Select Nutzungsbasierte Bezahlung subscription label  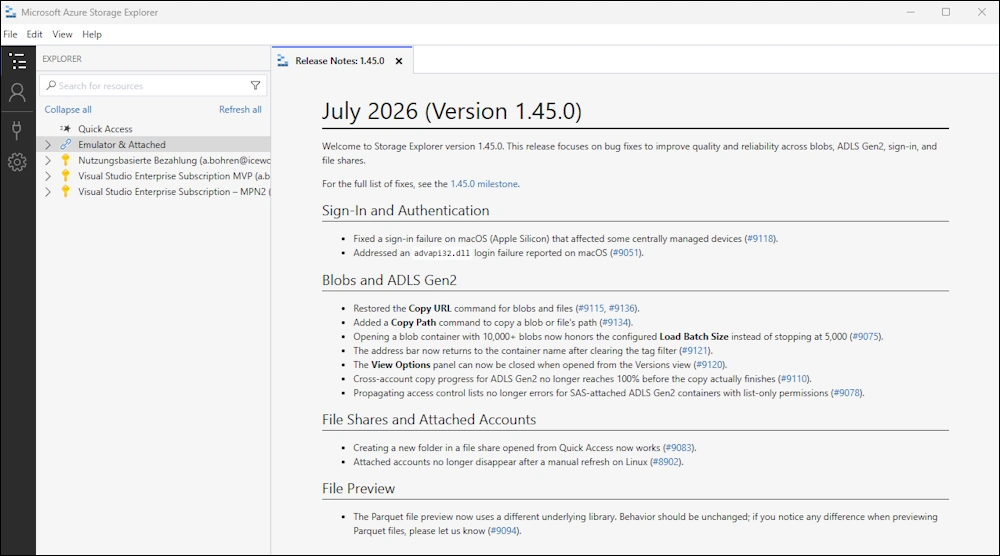click(x=173, y=161)
